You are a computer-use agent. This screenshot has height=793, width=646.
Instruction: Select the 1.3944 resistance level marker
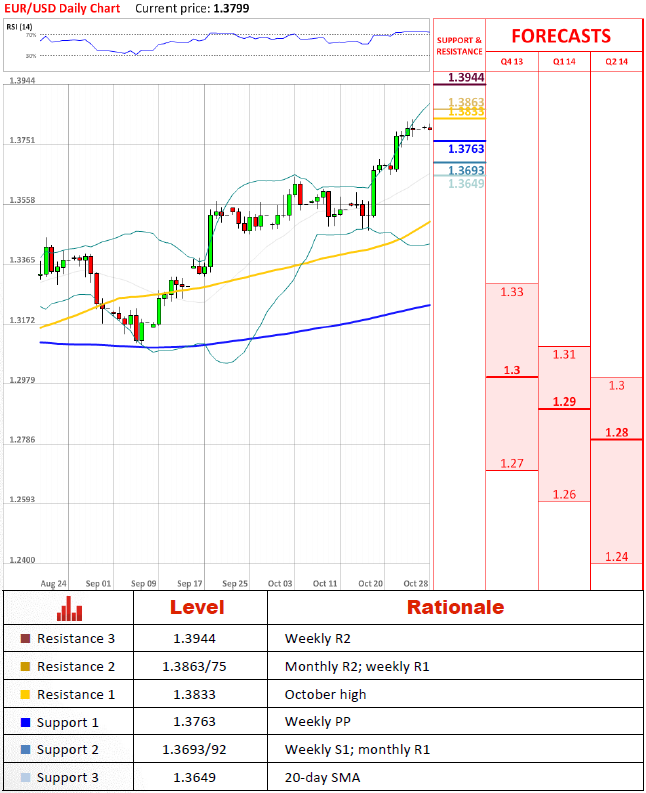[465, 77]
